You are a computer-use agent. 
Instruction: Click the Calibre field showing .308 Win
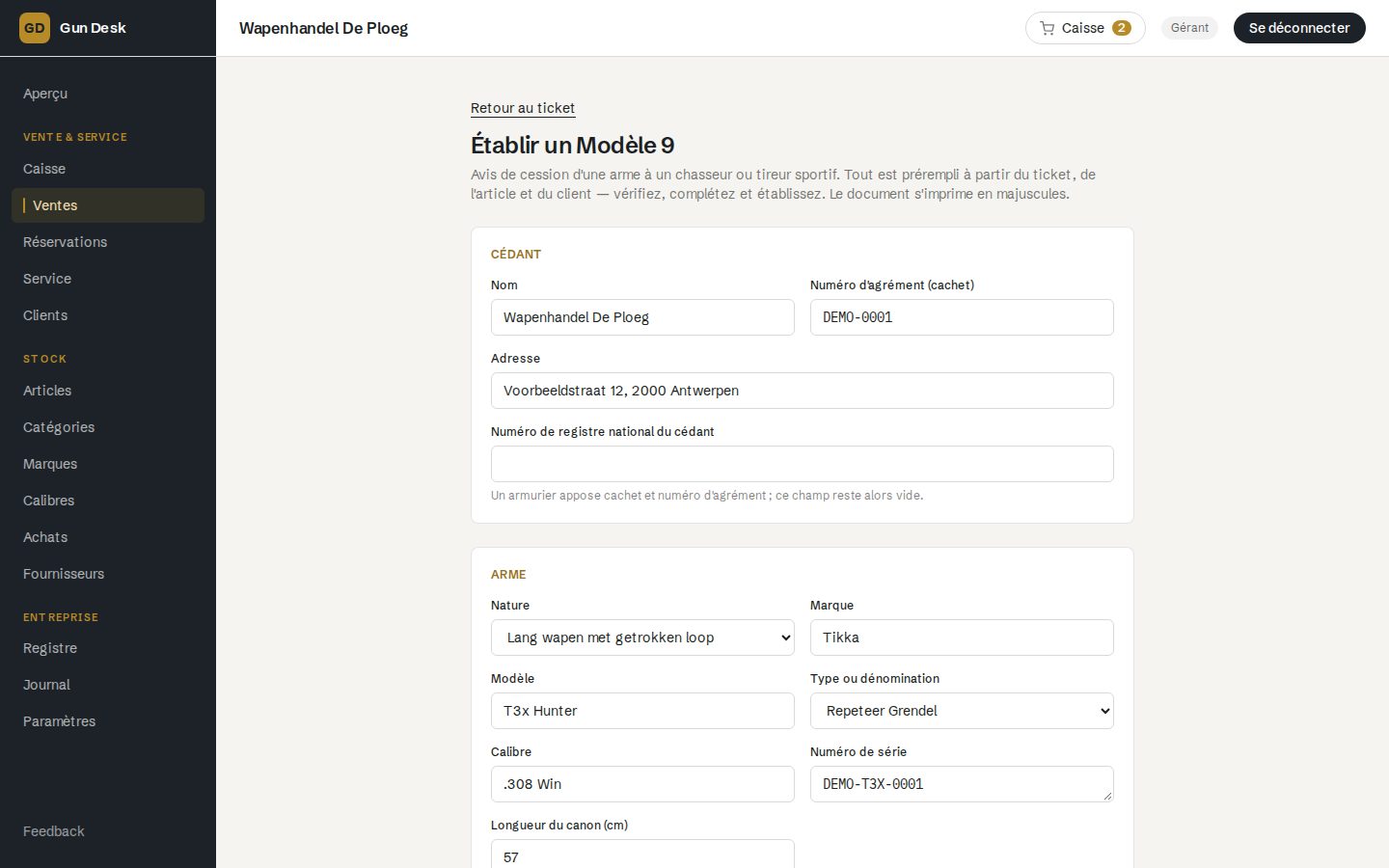[642, 784]
